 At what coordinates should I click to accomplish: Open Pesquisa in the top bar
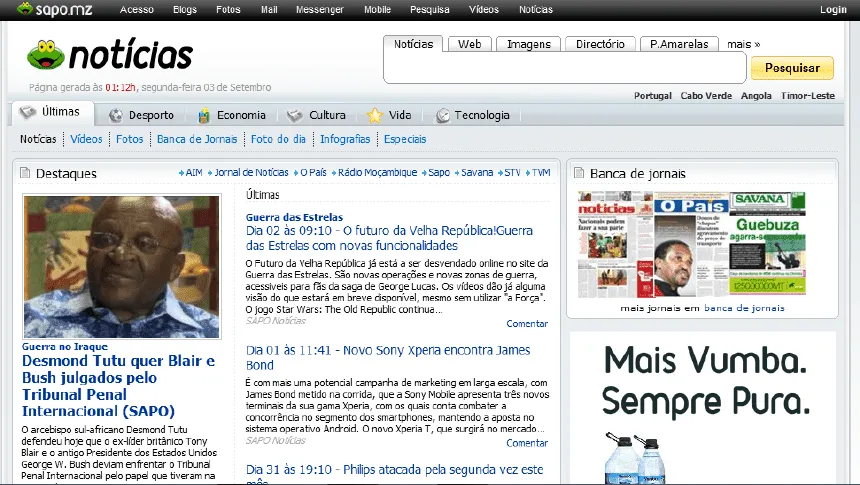pos(429,9)
